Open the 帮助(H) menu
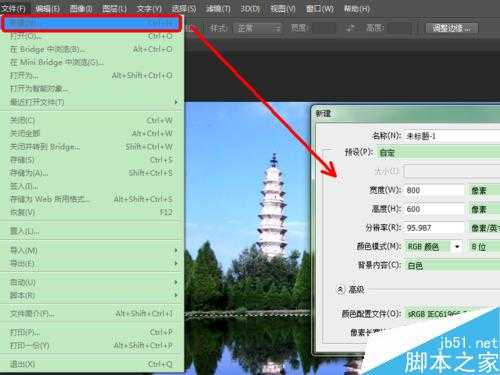The width and height of the screenshot is (500, 375). [357, 9]
